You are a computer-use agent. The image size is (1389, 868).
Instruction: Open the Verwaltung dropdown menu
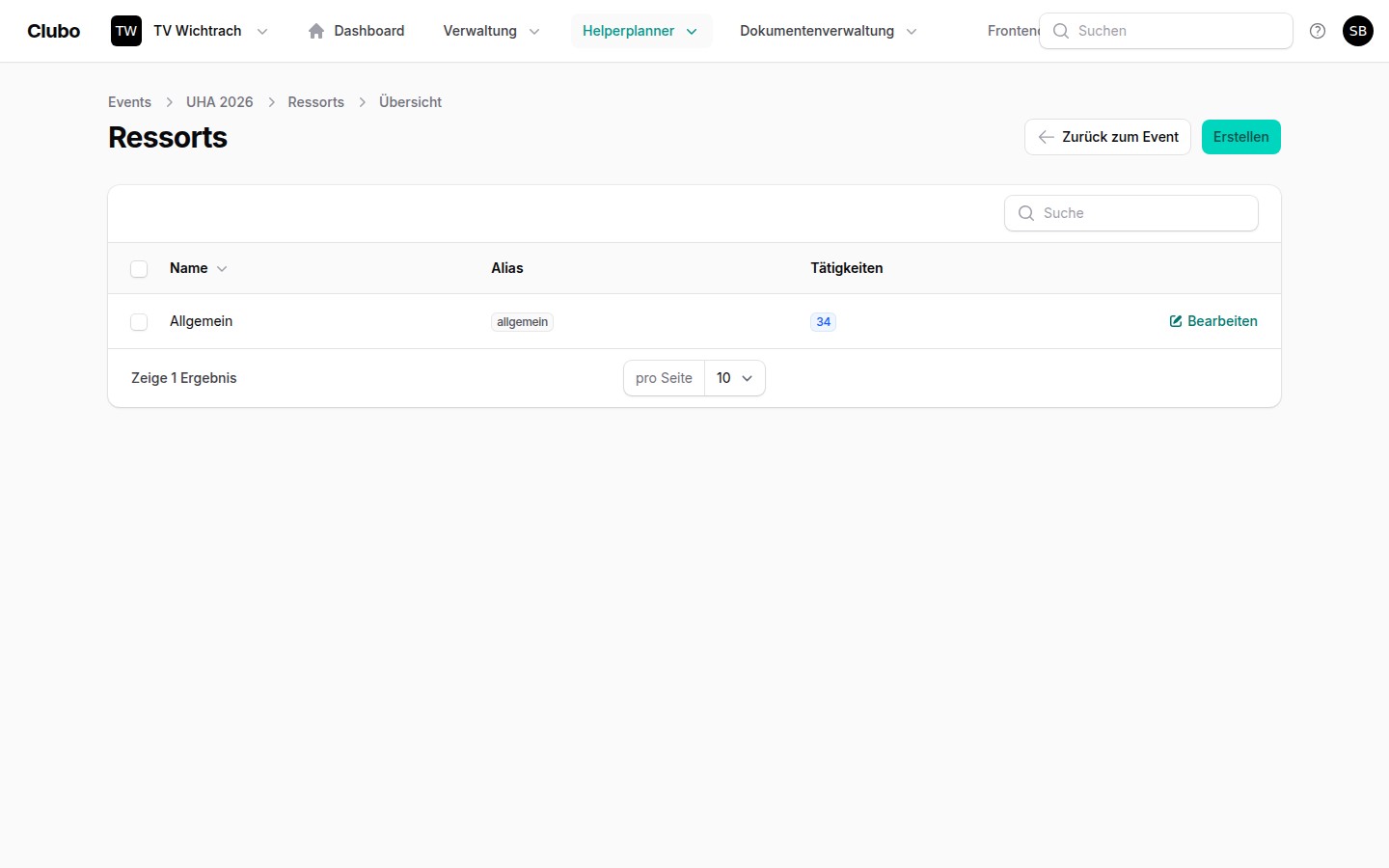(491, 31)
